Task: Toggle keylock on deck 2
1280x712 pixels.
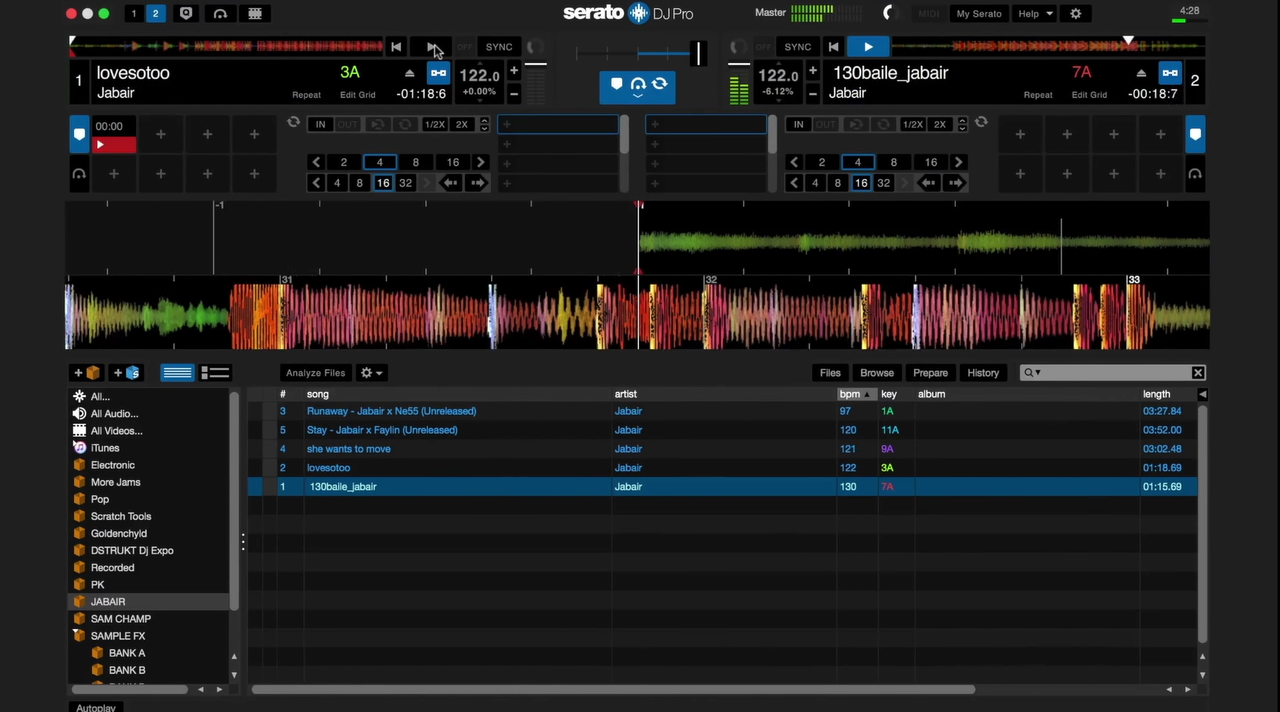Action: (x=1170, y=73)
